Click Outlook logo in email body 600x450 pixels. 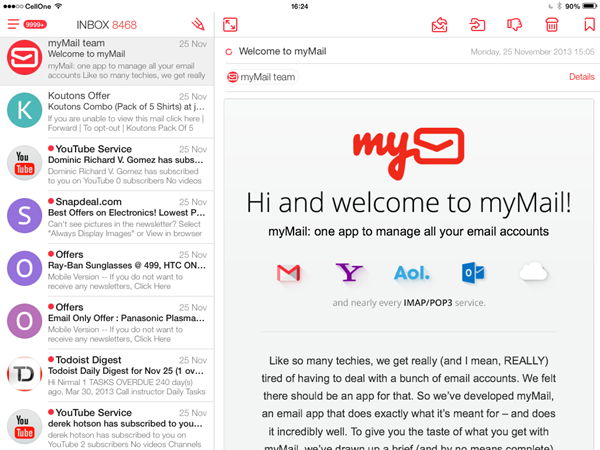(473, 273)
